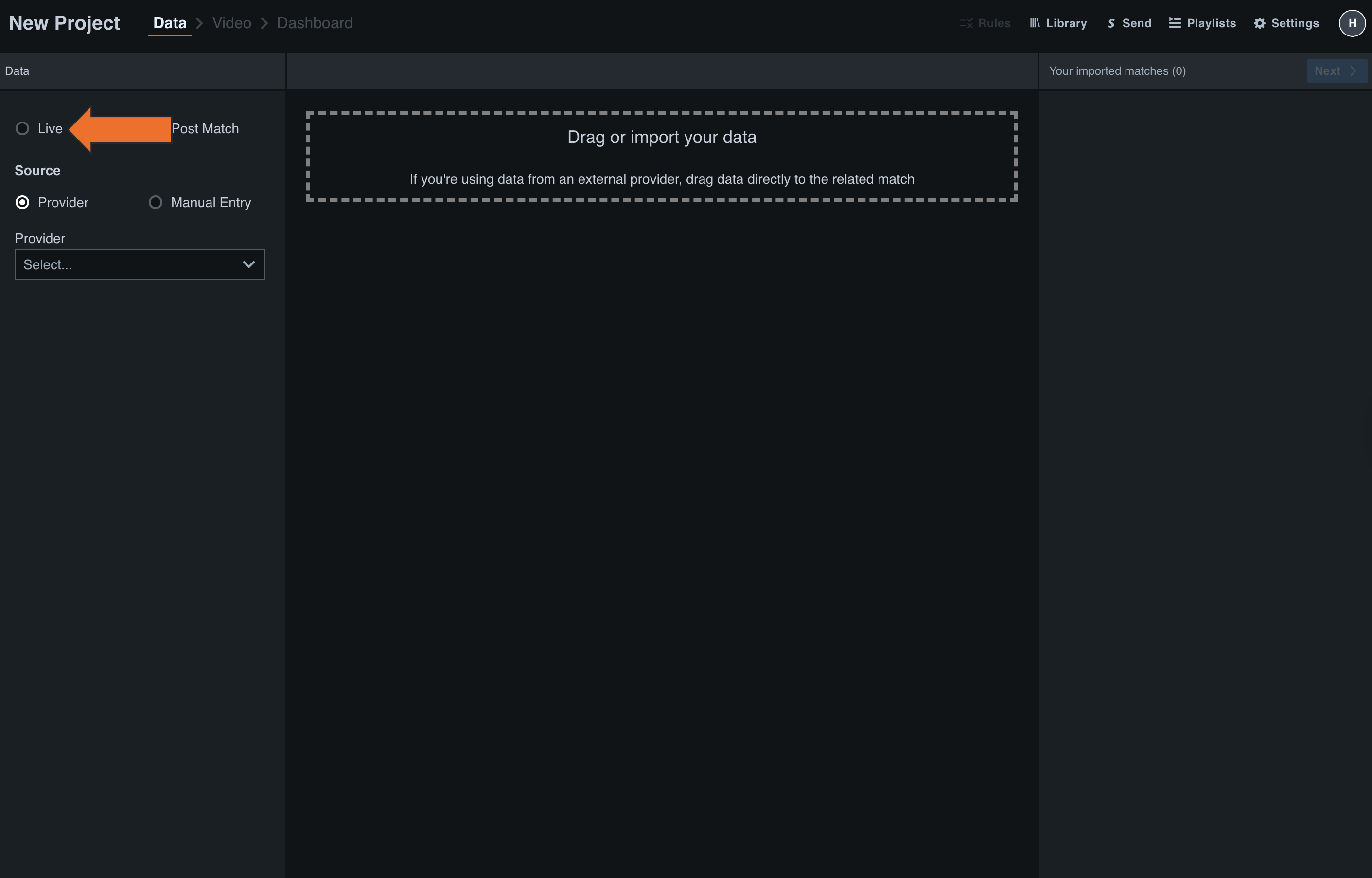Select the Provider source radio button
Viewport: 1372px width, 878px height.
coord(22,202)
